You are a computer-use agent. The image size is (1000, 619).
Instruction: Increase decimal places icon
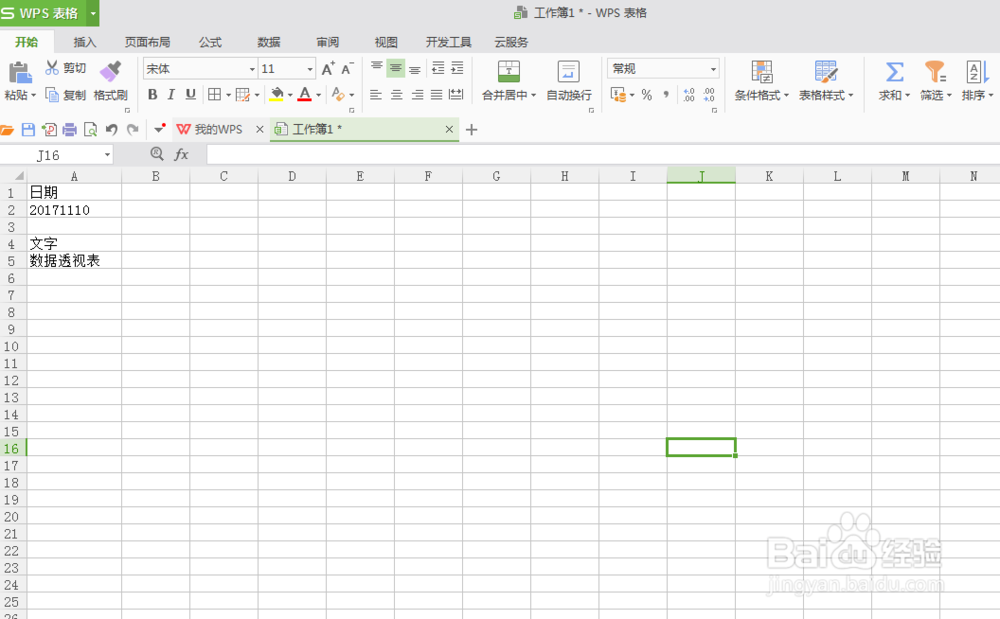point(689,95)
